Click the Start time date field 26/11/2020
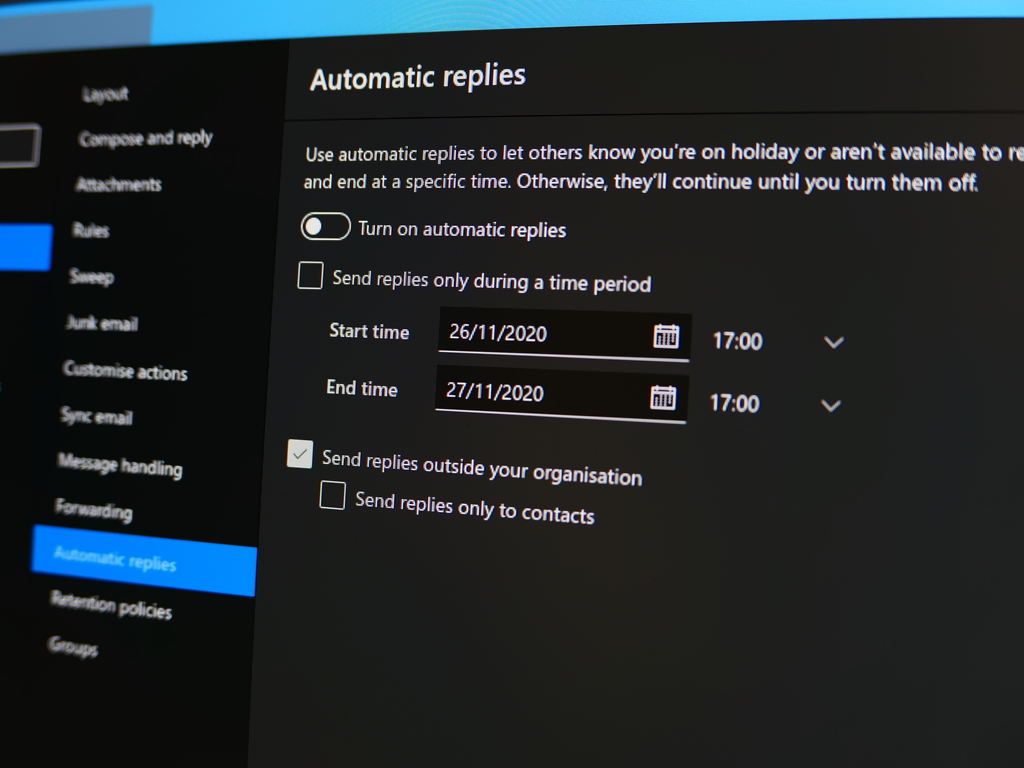1024x768 pixels. (x=540, y=333)
